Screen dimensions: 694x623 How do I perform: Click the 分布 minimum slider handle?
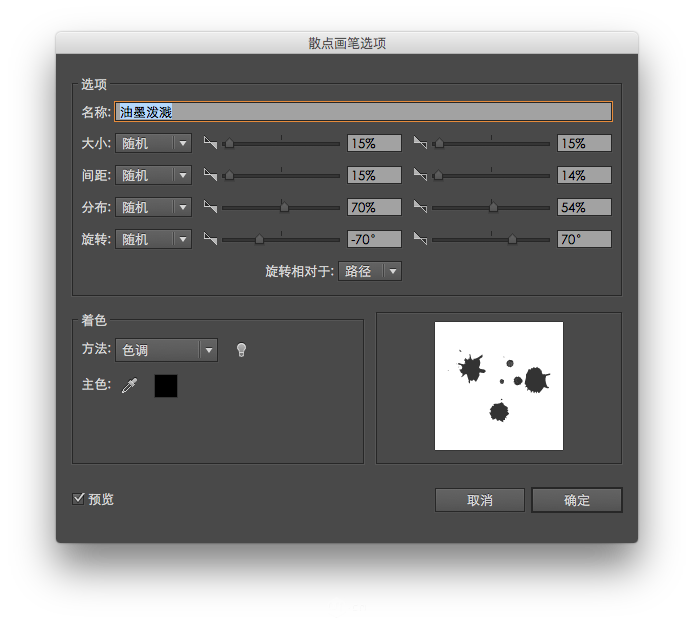284,207
